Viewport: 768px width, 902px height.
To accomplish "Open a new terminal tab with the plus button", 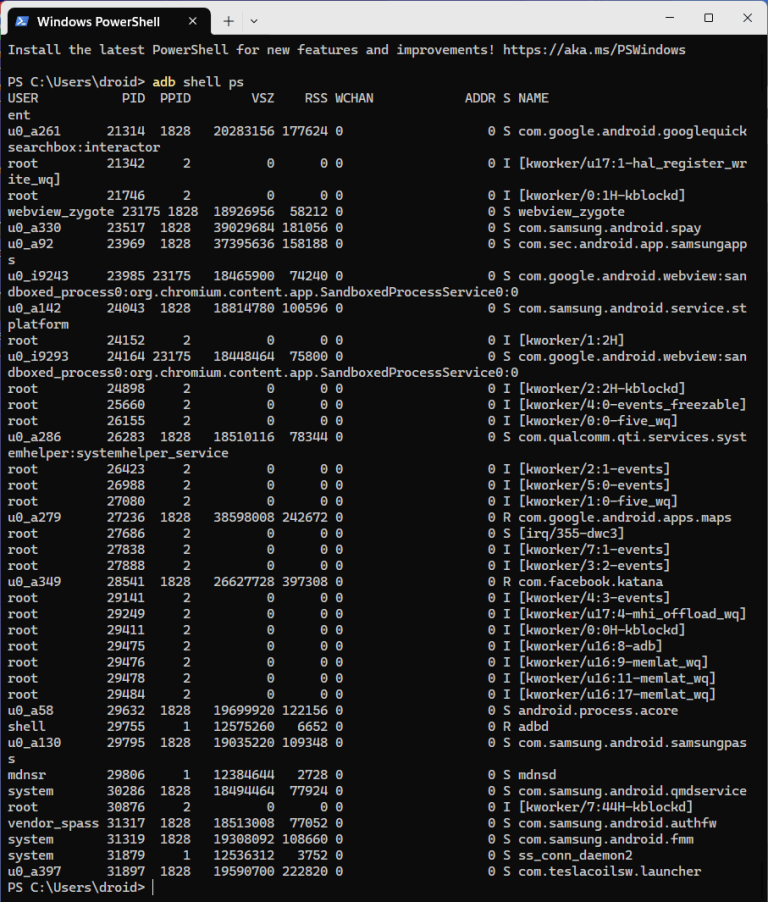I will pyautogui.click(x=228, y=20).
